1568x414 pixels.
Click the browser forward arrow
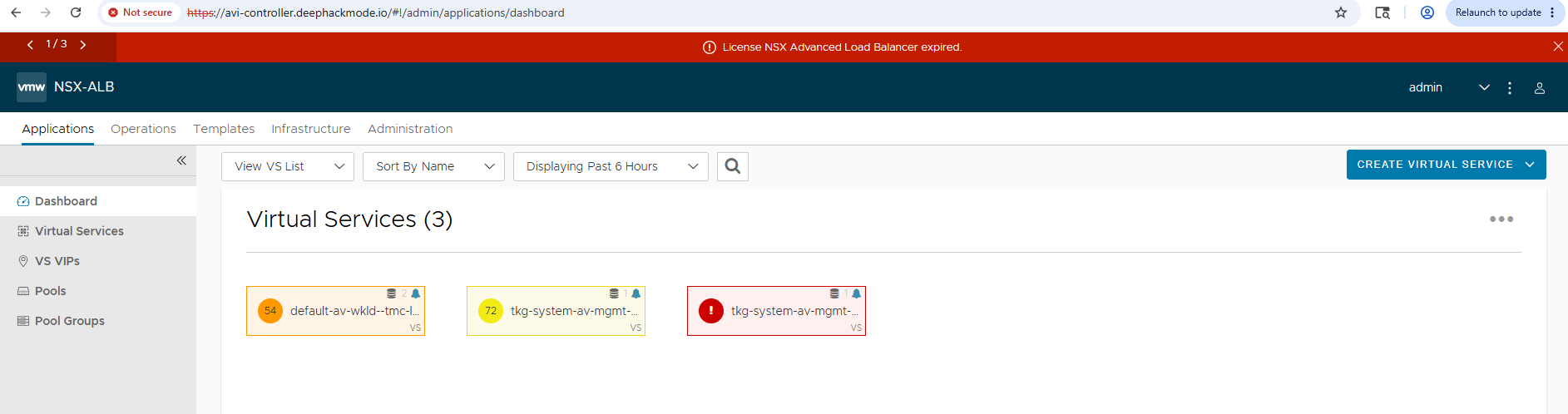[x=46, y=12]
